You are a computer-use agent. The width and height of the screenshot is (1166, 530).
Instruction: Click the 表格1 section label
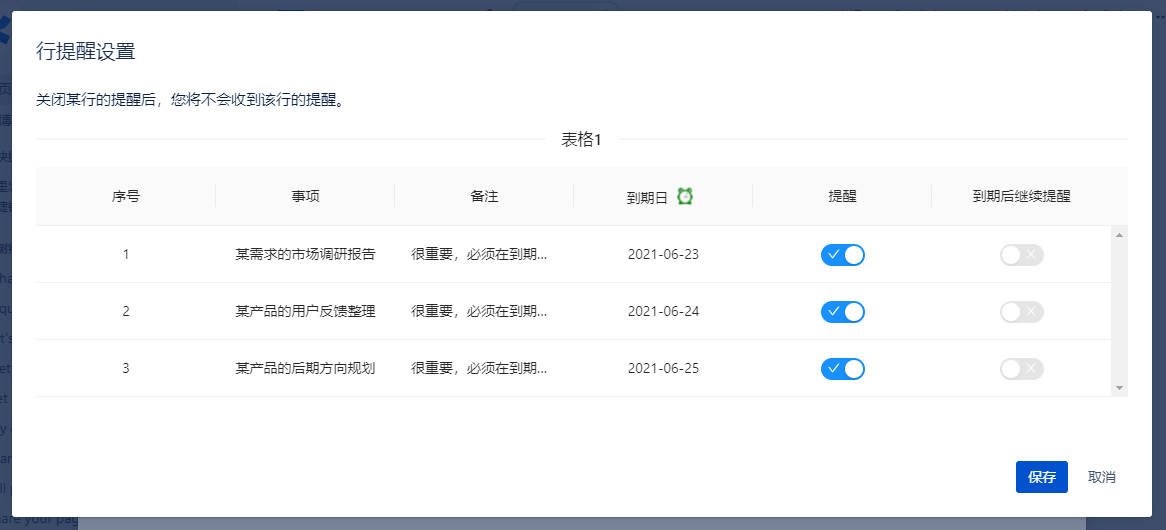tap(581, 140)
